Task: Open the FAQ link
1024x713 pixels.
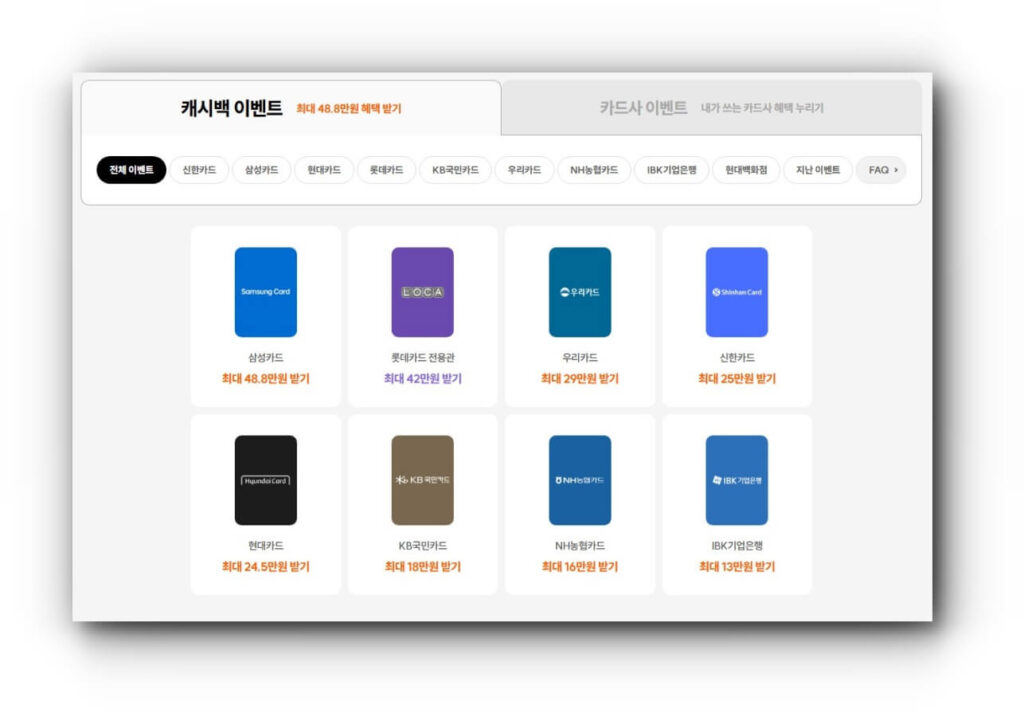Action: coord(882,170)
